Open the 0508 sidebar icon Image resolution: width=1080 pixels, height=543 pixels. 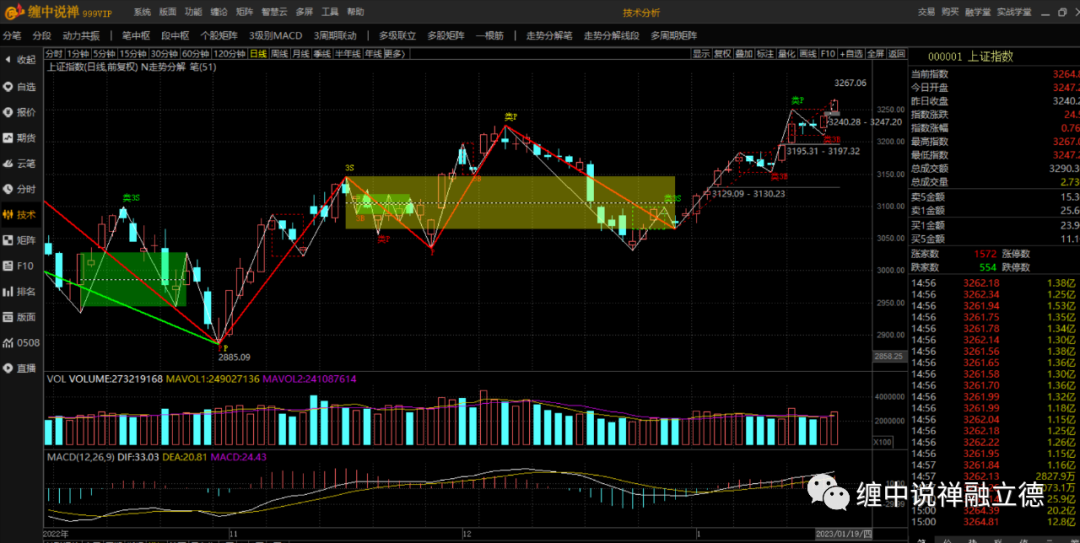[x=21, y=342]
